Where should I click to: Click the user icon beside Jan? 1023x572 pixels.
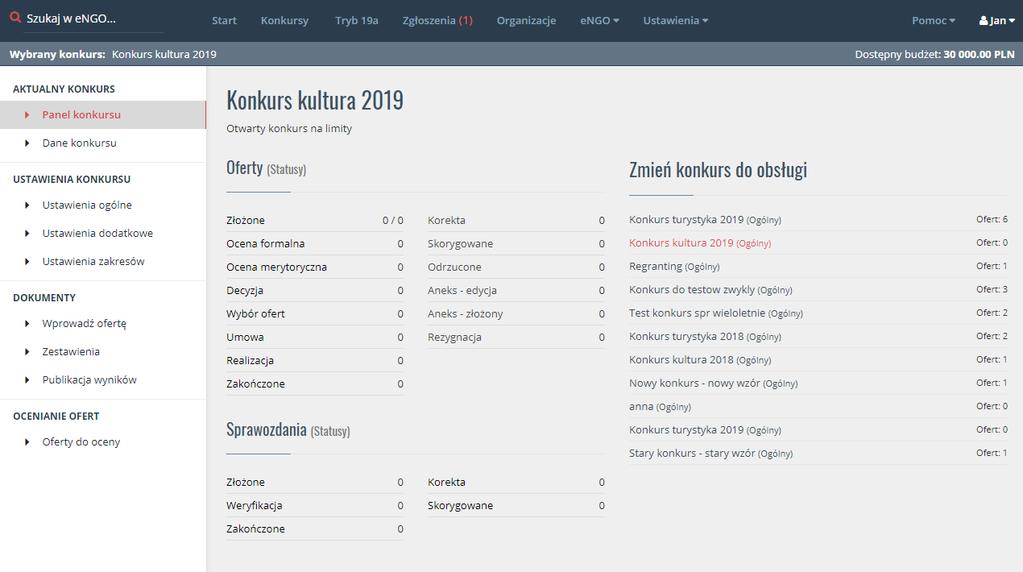pyautogui.click(x=983, y=21)
